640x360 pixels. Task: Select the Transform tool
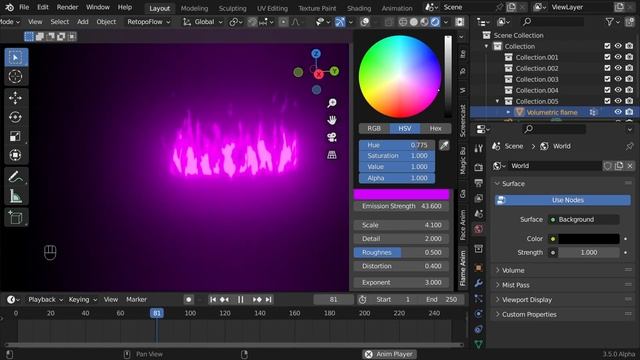[16, 156]
